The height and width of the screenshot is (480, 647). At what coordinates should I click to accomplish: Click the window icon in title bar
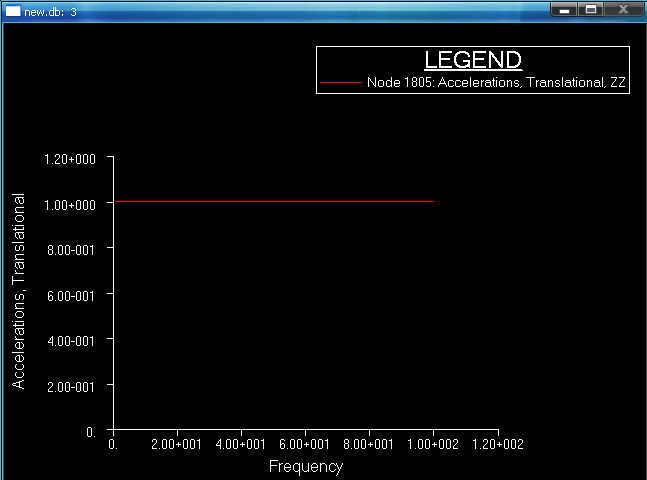(13, 11)
